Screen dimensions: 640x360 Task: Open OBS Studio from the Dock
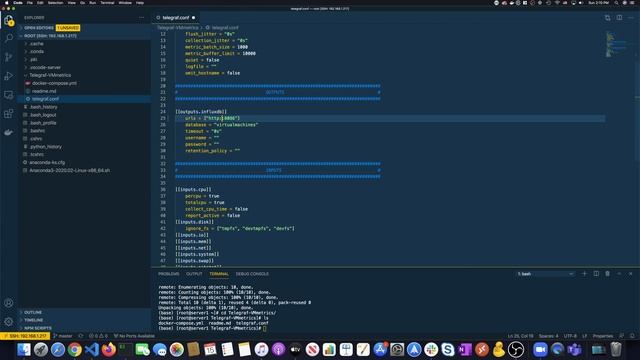click(516, 350)
